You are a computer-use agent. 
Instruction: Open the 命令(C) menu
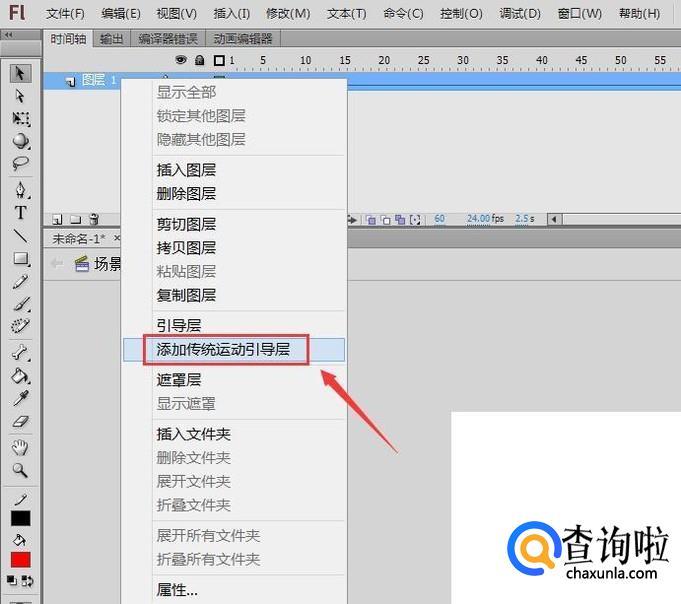tap(403, 14)
